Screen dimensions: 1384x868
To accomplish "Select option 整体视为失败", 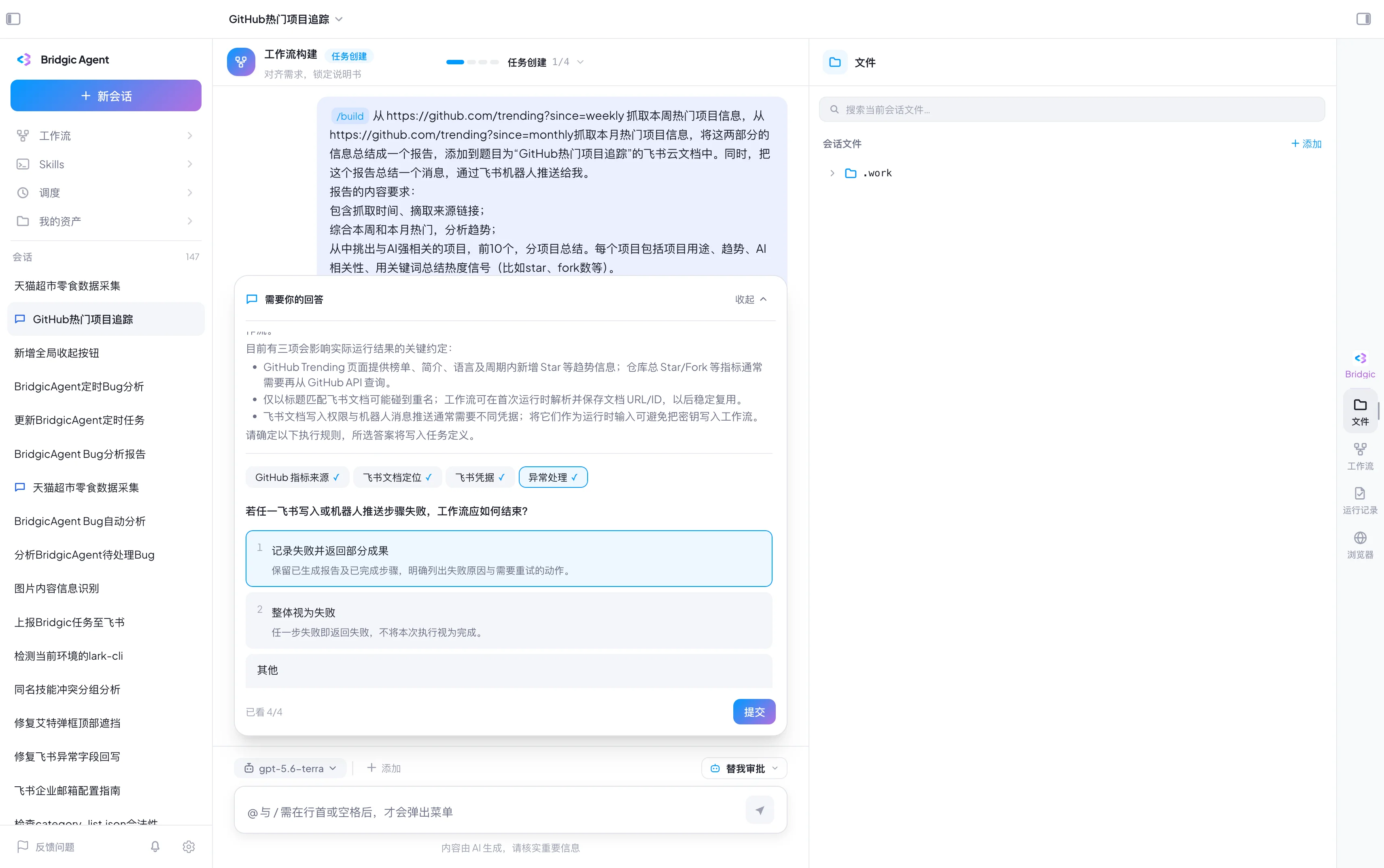I will pyautogui.click(x=509, y=620).
